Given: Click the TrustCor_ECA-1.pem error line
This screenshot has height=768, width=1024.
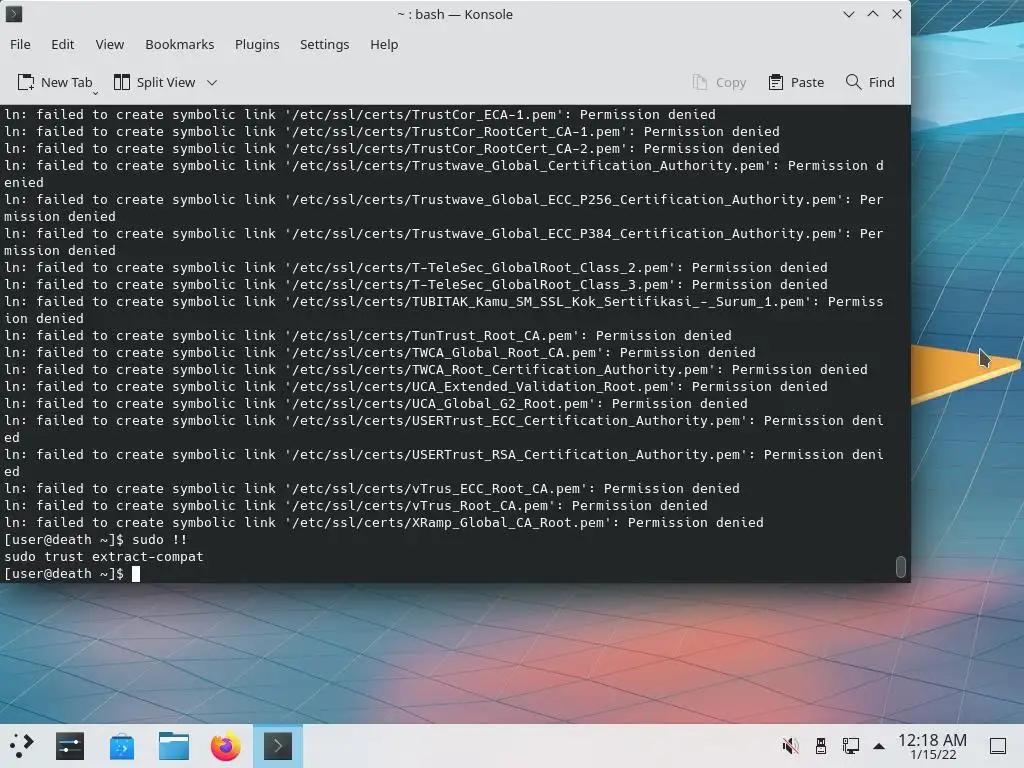Looking at the screenshot, I should click(x=360, y=114).
